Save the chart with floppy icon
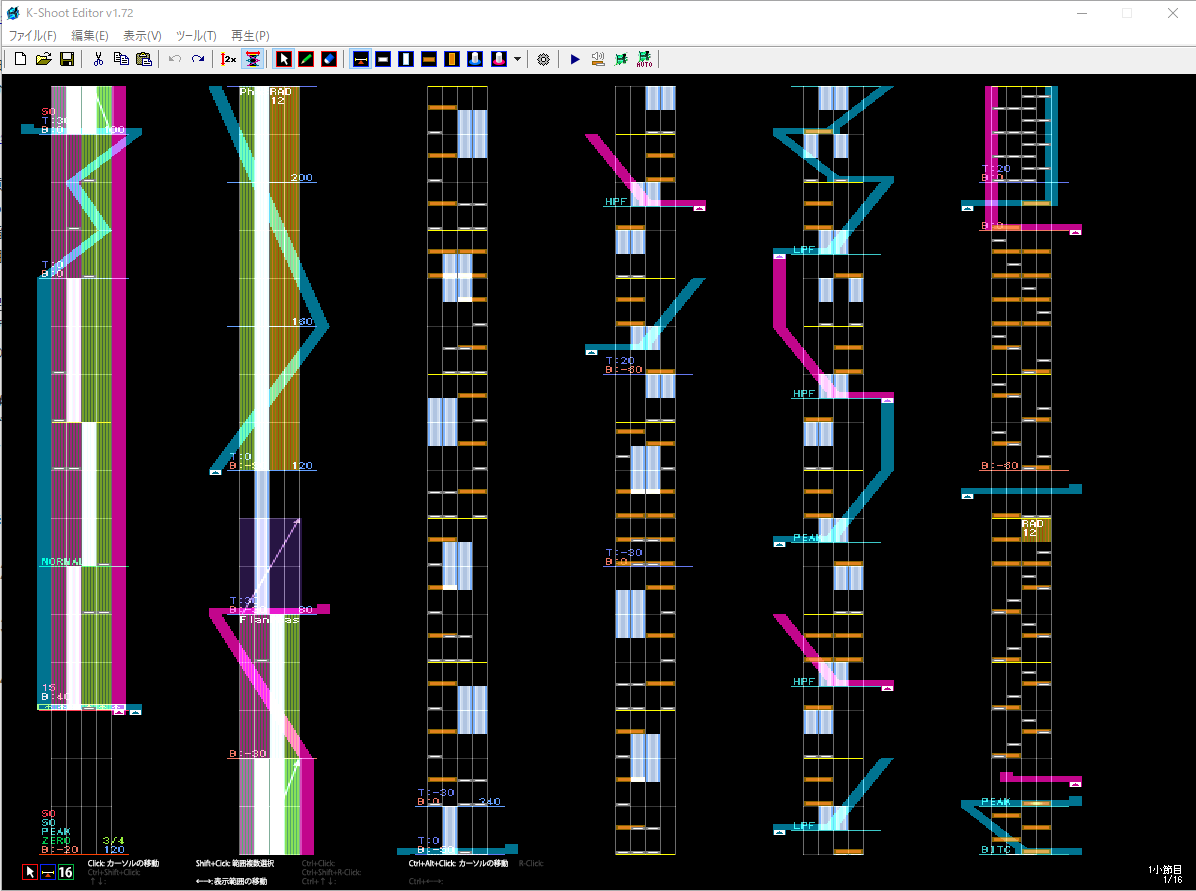The image size is (1196, 891). [66, 59]
